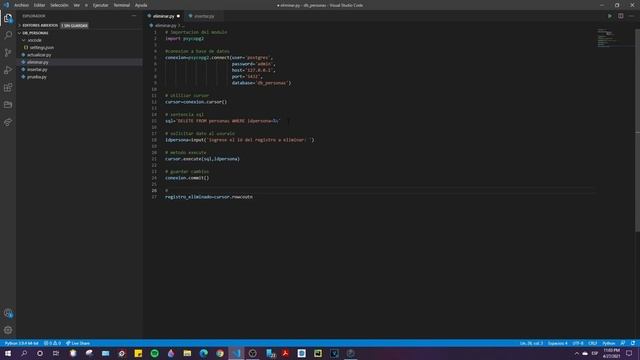Open Spotify from the taskbar
Screen dimensions: 640x360
click(x=155, y=353)
